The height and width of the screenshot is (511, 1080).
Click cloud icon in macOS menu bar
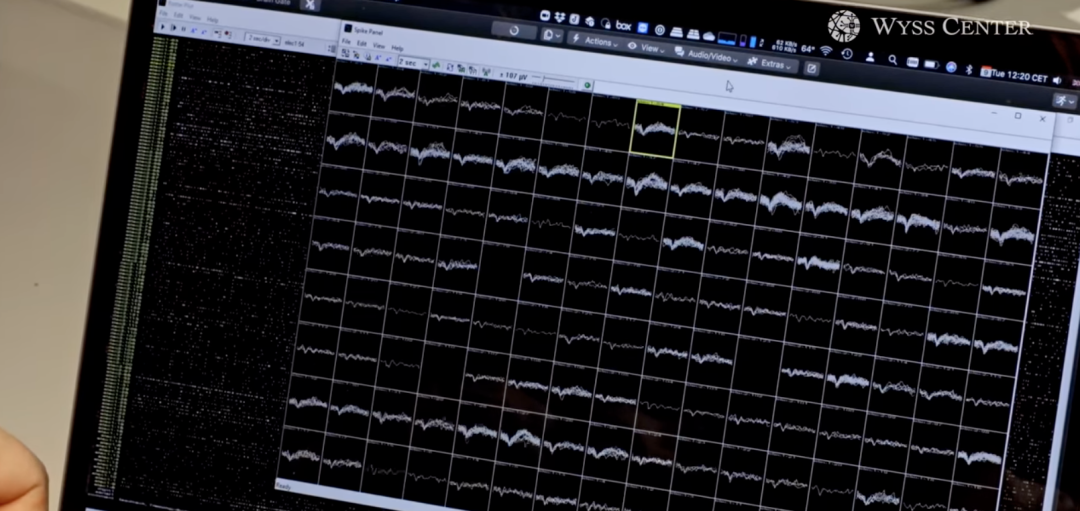pyautogui.click(x=709, y=36)
